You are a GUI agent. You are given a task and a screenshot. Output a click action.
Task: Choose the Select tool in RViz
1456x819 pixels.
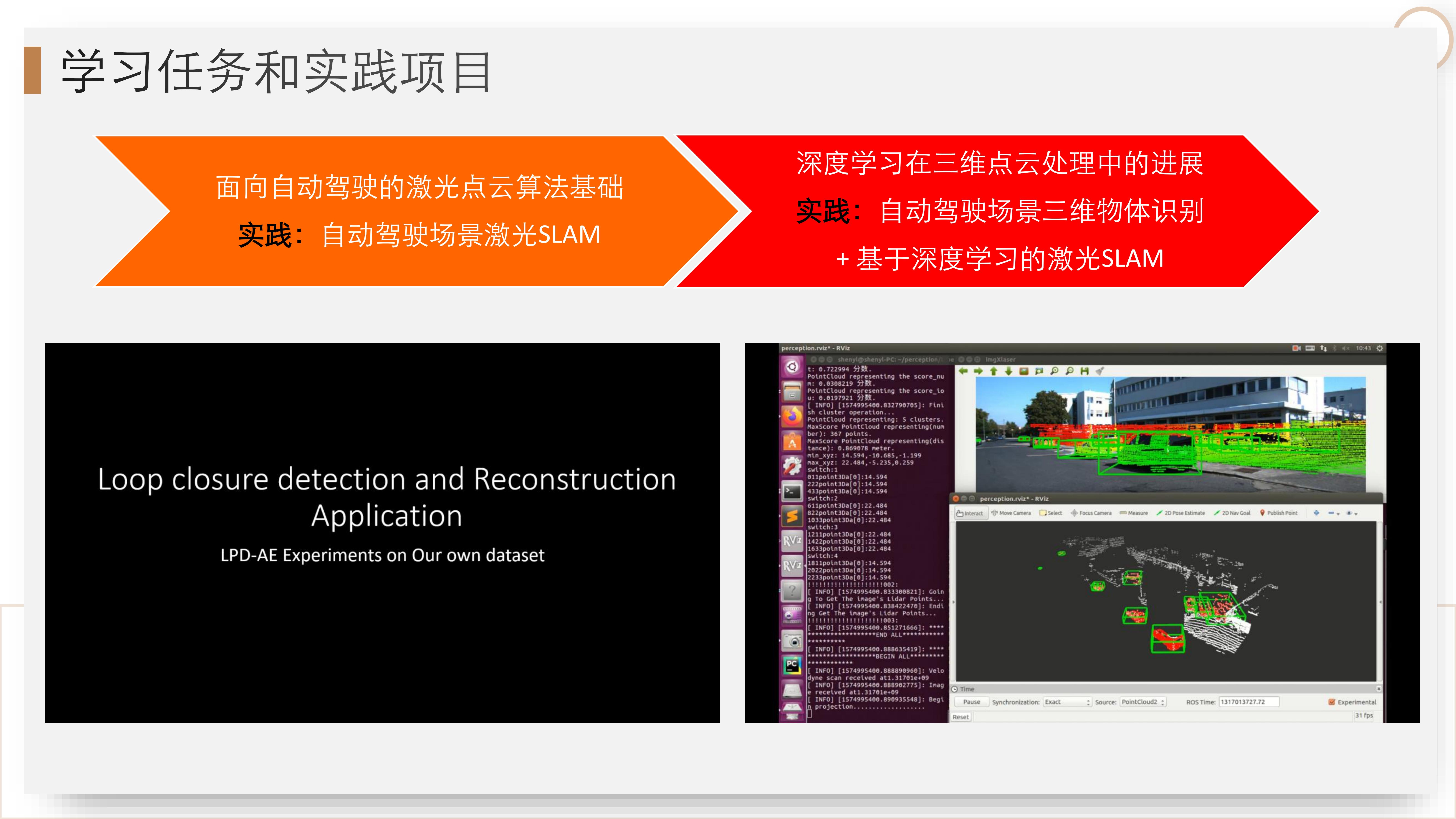[1051, 513]
